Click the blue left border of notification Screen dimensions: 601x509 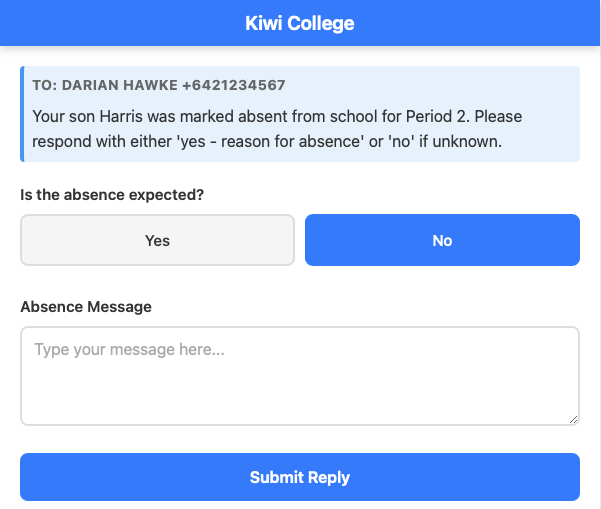pyautogui.click(x=22, y=114)
